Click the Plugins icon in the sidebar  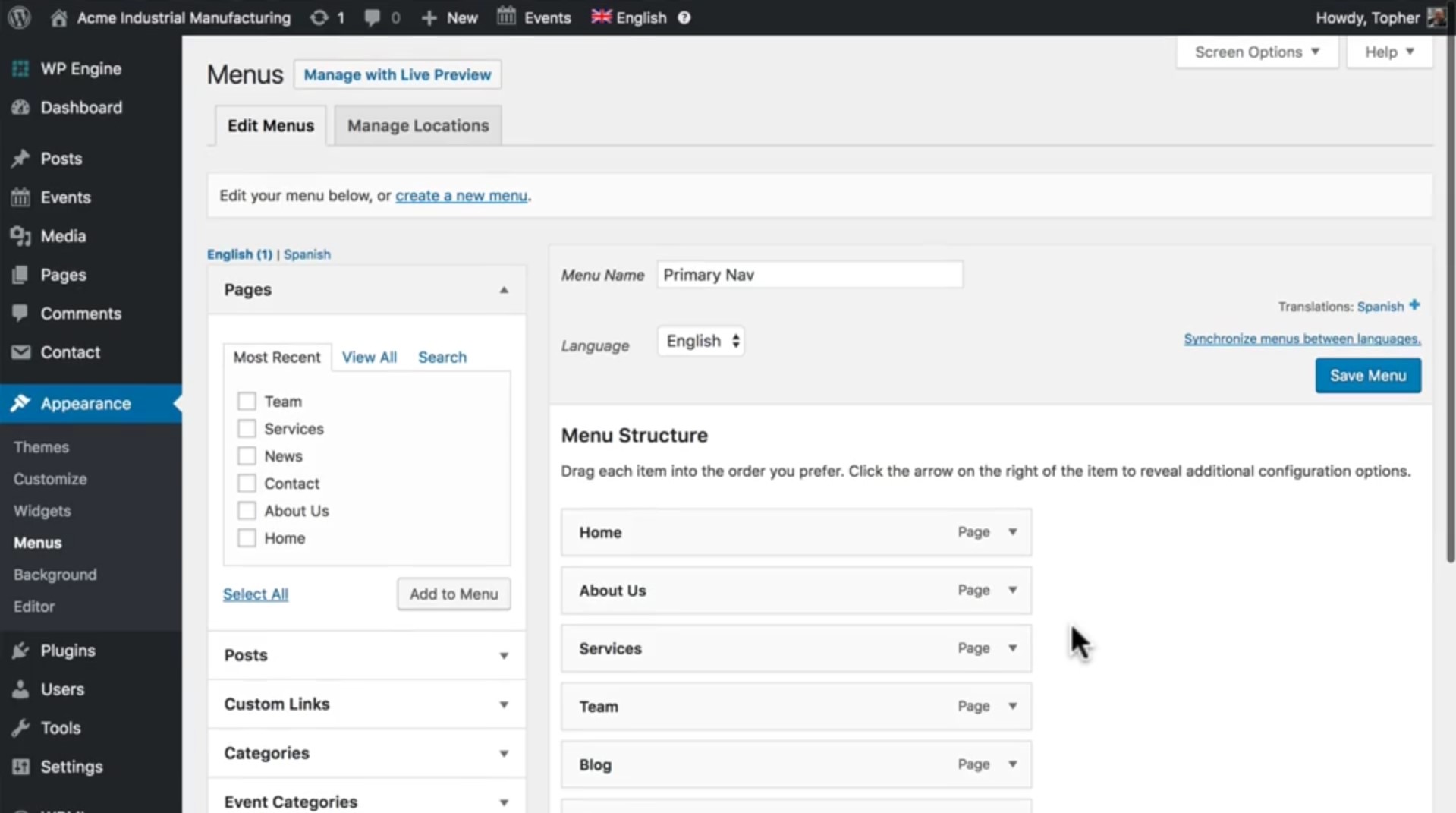pyautogui.click(x=20, y=650)
